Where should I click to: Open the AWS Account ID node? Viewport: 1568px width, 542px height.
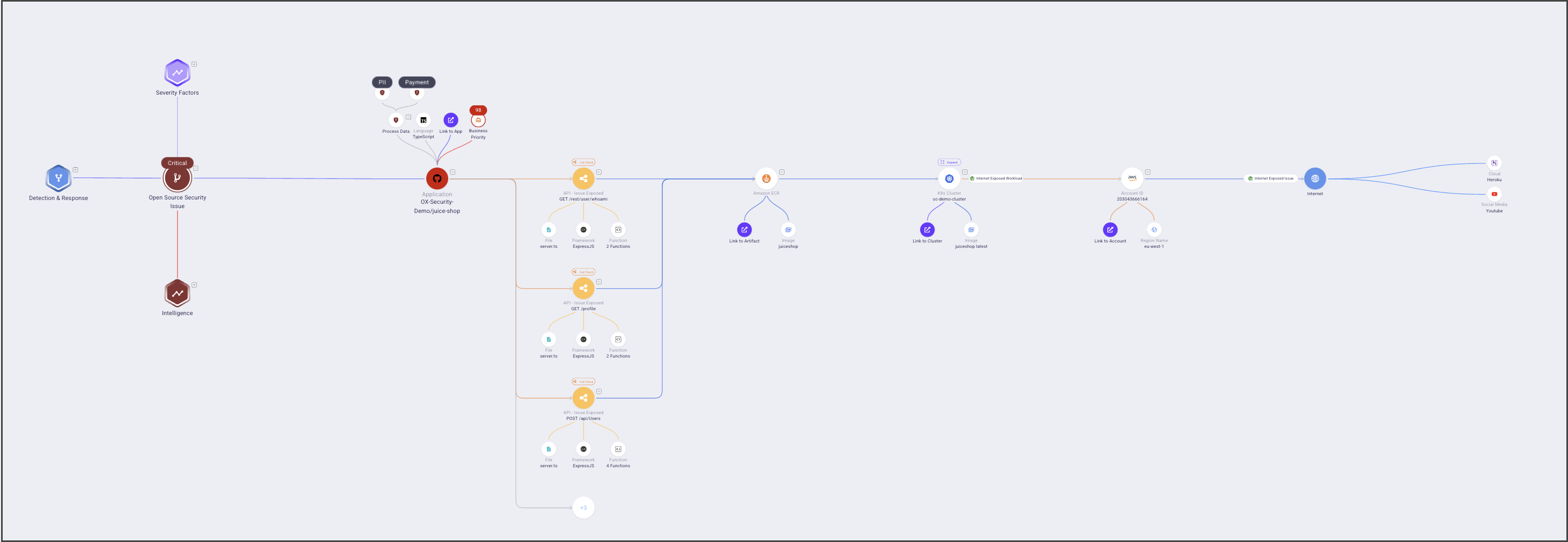[x=1132, y=178]
